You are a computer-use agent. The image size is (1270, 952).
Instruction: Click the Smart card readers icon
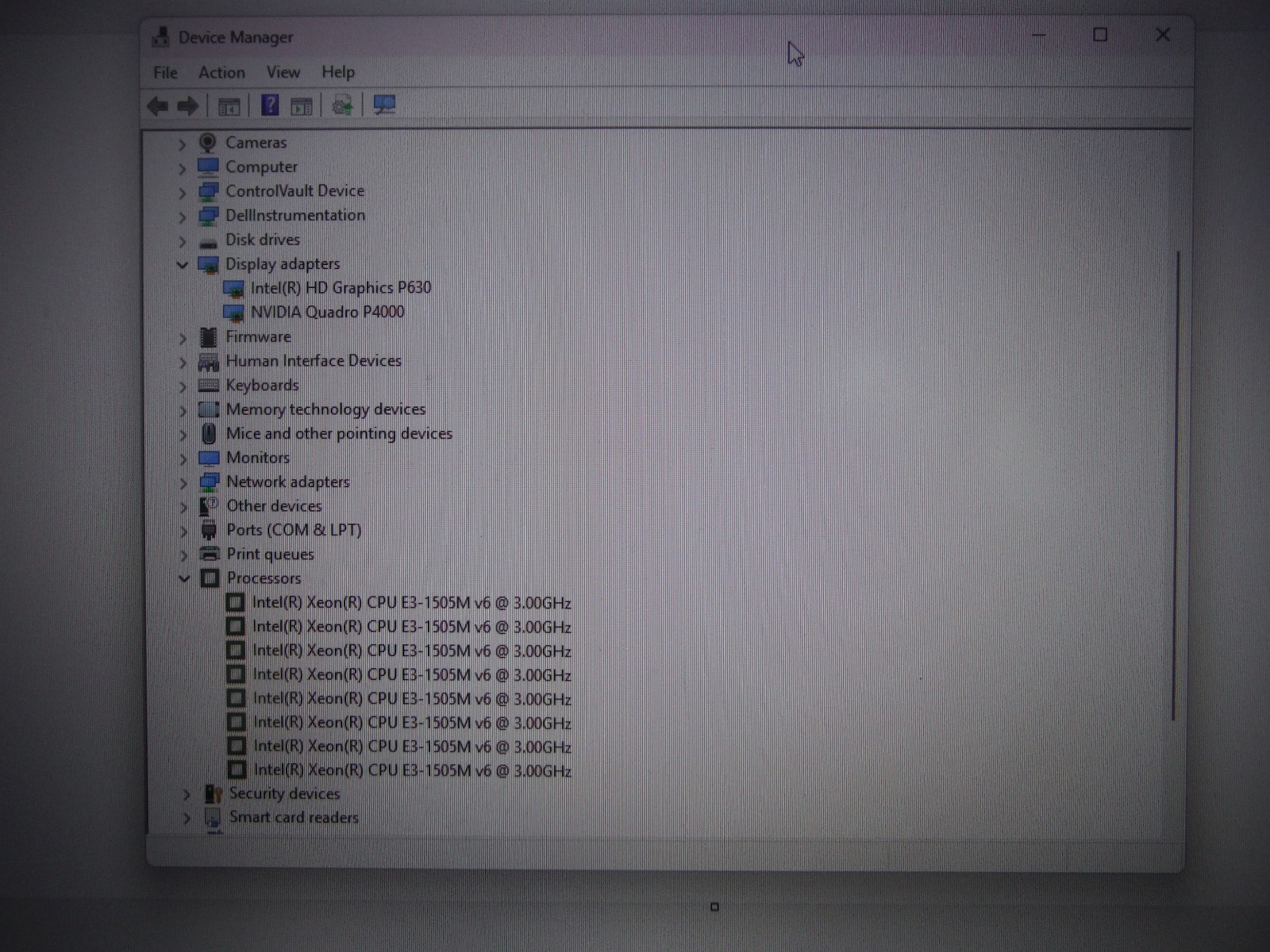[213, 817]
